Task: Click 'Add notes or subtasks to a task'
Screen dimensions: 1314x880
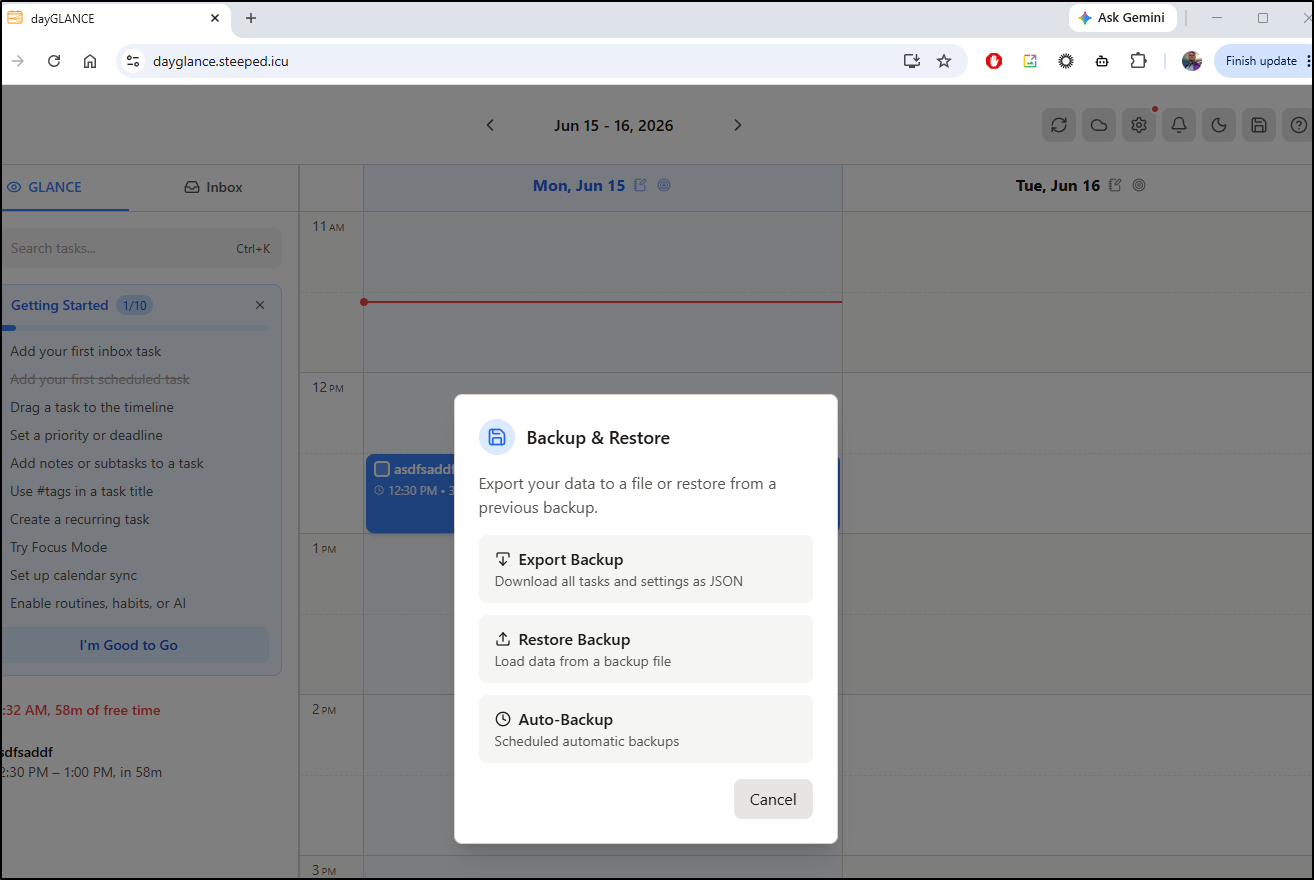Action: pyautogui.click(x=107, y=463)
